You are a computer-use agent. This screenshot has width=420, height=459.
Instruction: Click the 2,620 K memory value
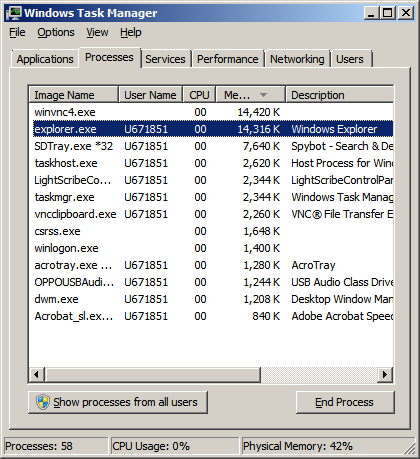click(x=261, y=163)
